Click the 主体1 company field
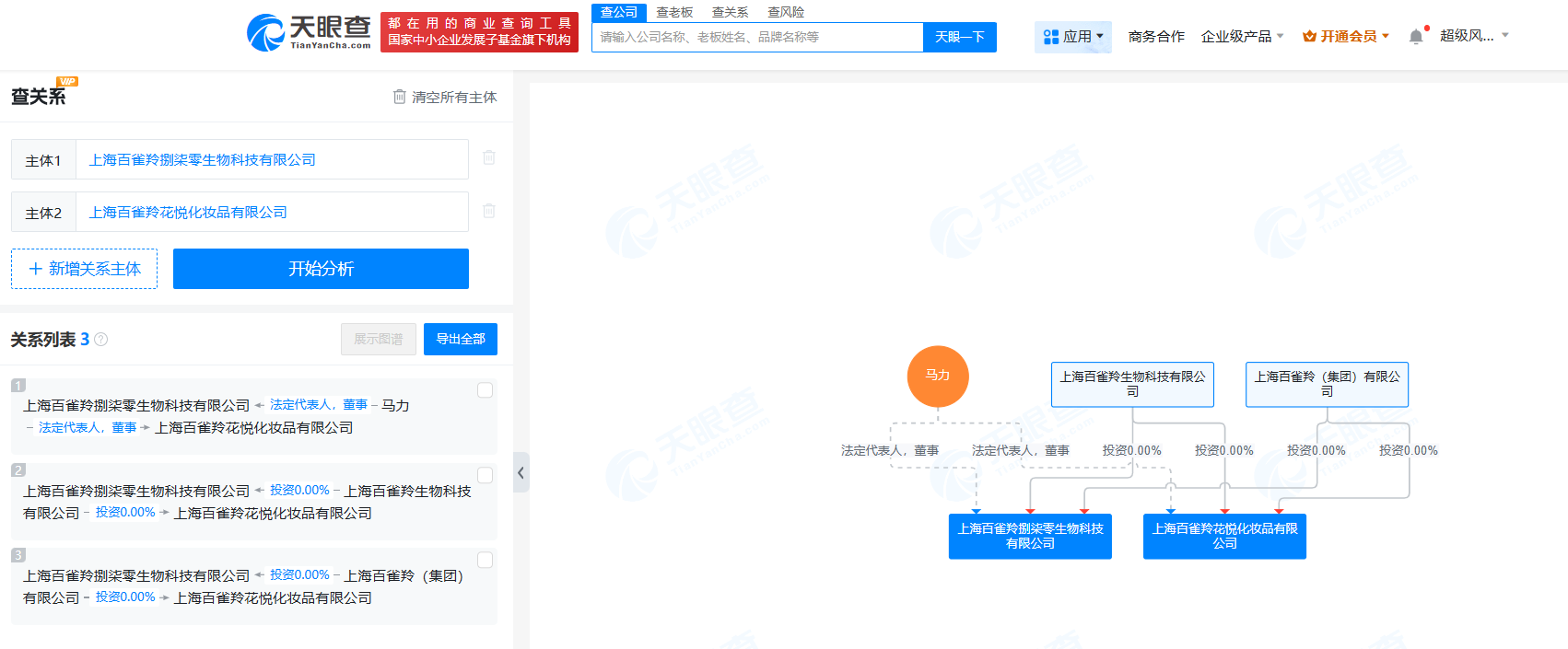Image resolution: width=1568 pixels, height=649 pixels. coord(272,159)
